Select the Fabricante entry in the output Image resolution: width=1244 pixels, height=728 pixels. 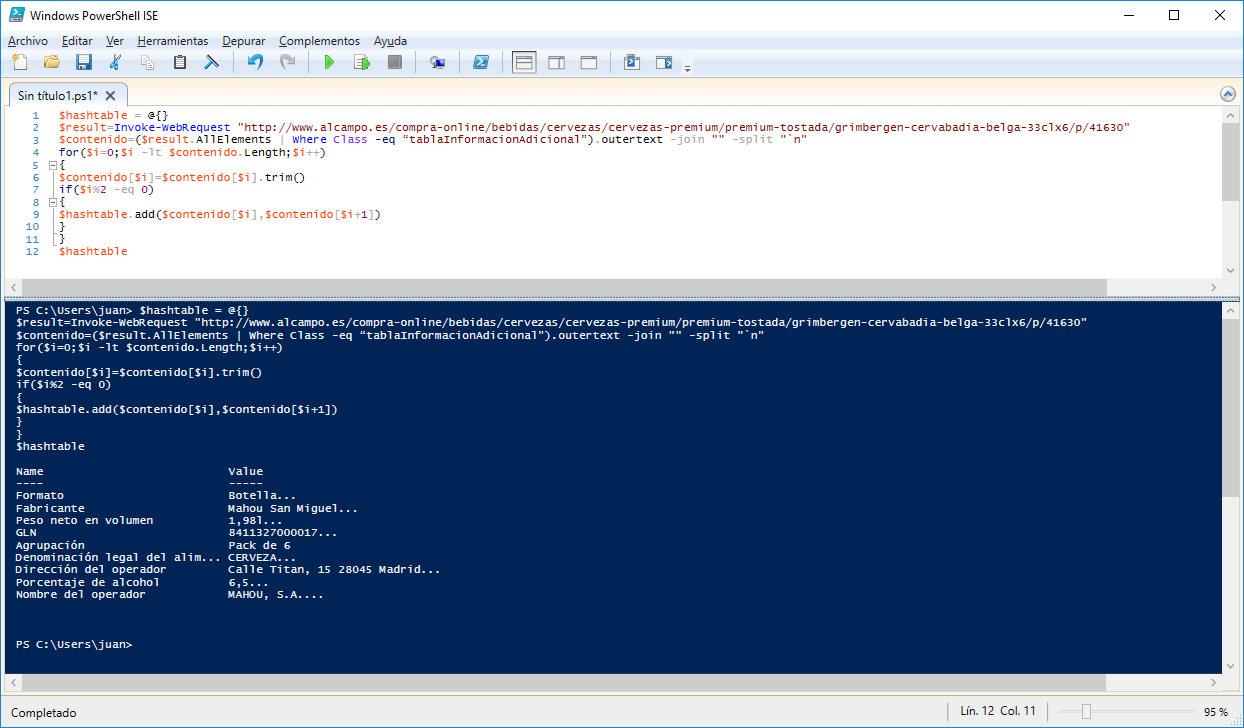(50, 508)
